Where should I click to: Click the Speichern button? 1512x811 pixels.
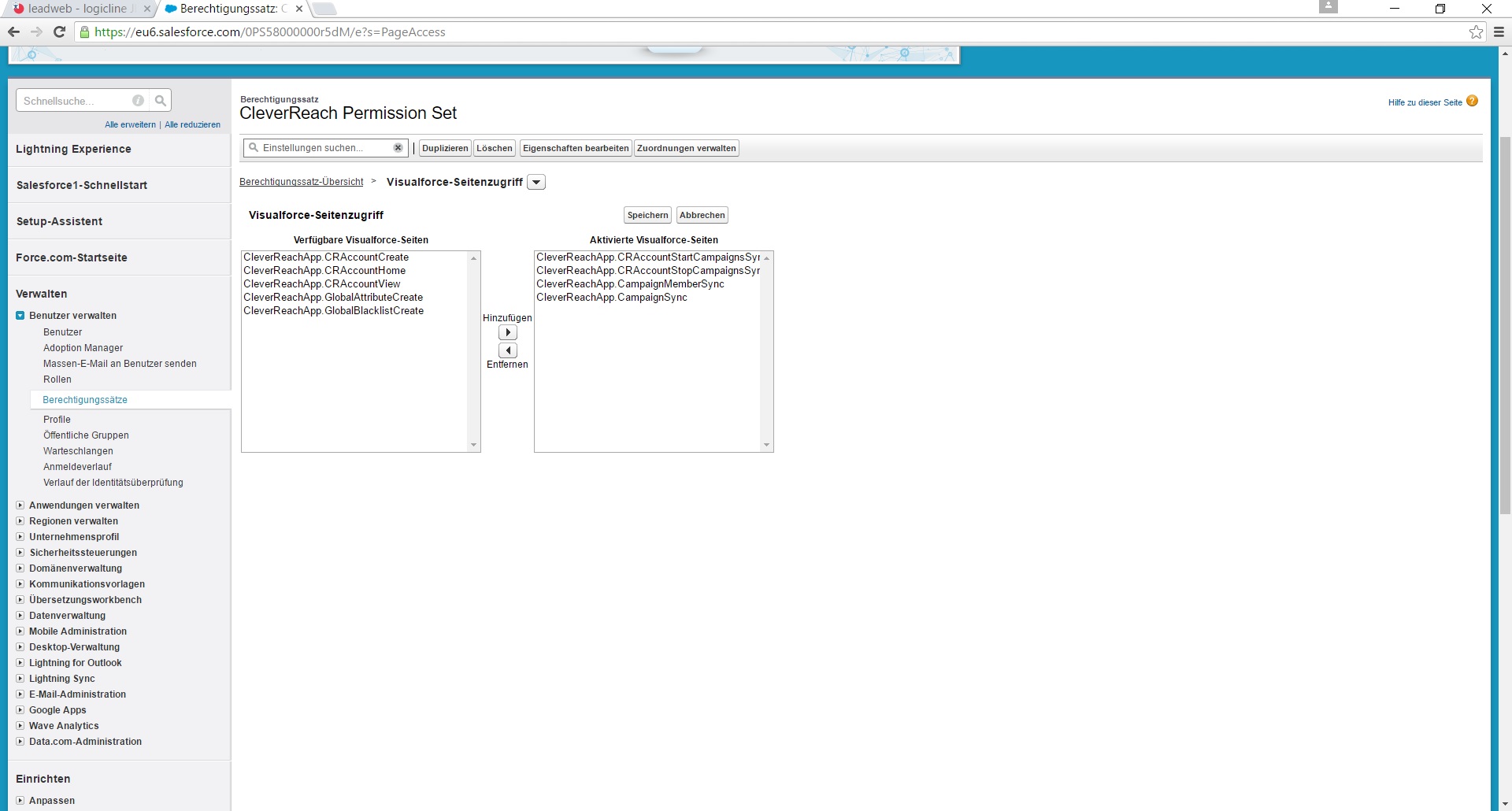coord(647,215)
